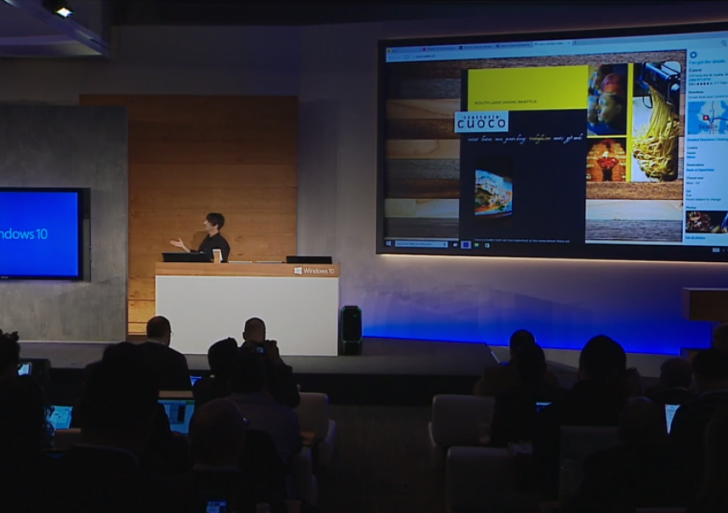Select the active browser icon in taskbar
728x513 pixels.
click(x=465, y=243)
